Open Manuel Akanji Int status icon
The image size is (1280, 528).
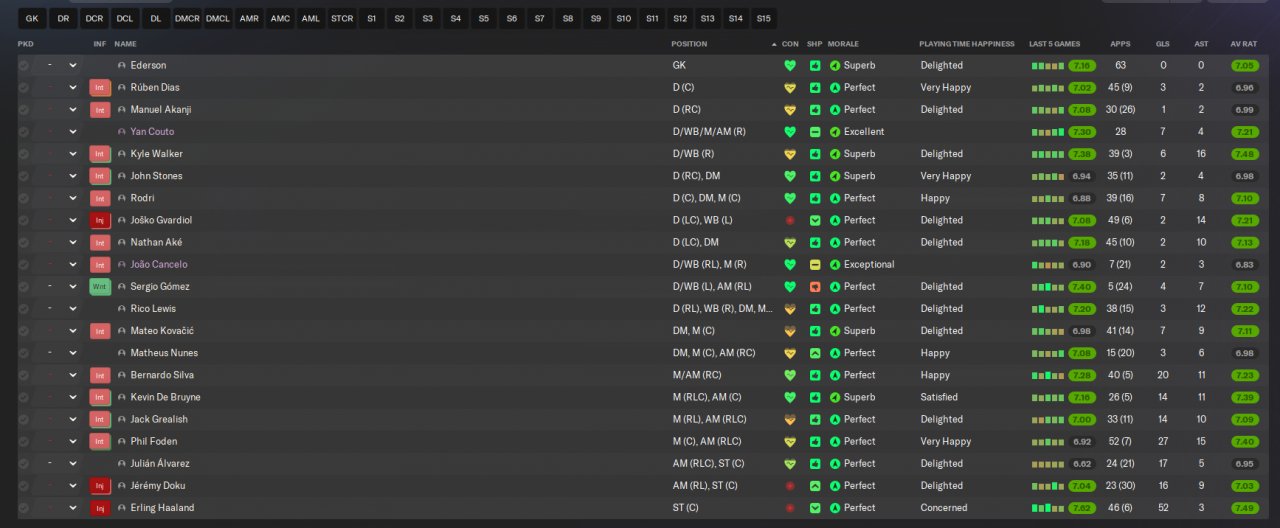99,110
